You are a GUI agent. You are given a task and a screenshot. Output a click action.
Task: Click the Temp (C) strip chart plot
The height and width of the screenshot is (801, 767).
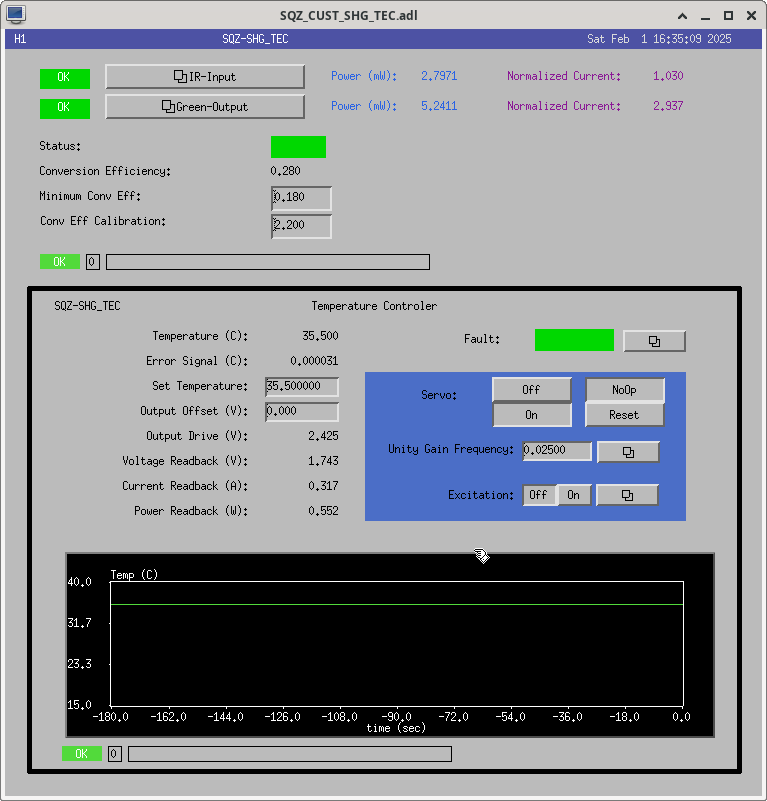[x=390, y=645]
